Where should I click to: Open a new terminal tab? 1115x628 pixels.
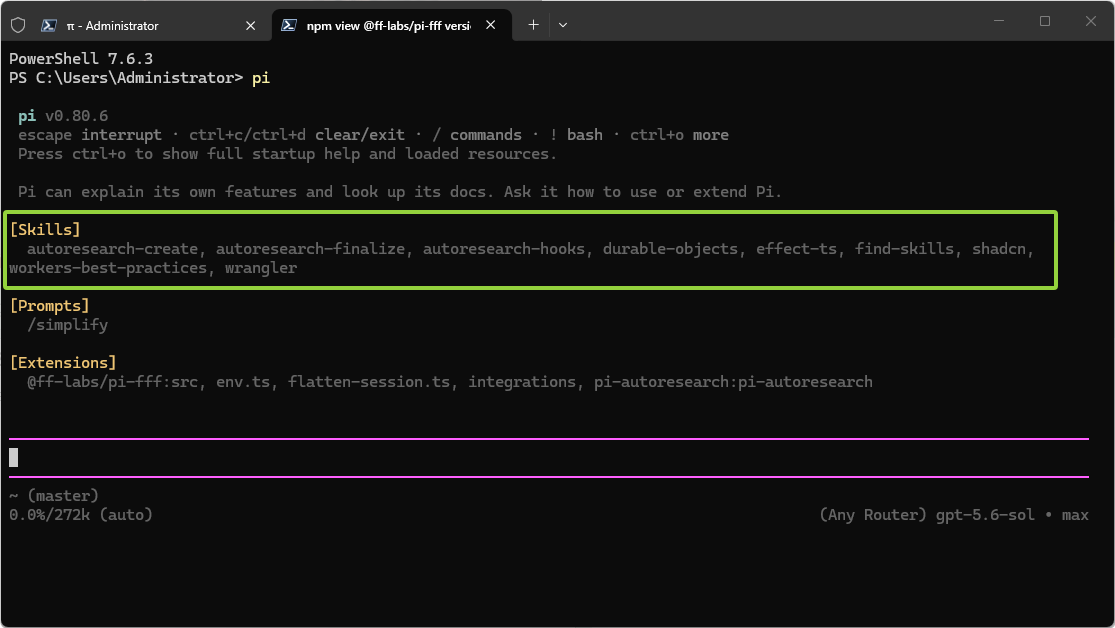(x=533, y=25)
